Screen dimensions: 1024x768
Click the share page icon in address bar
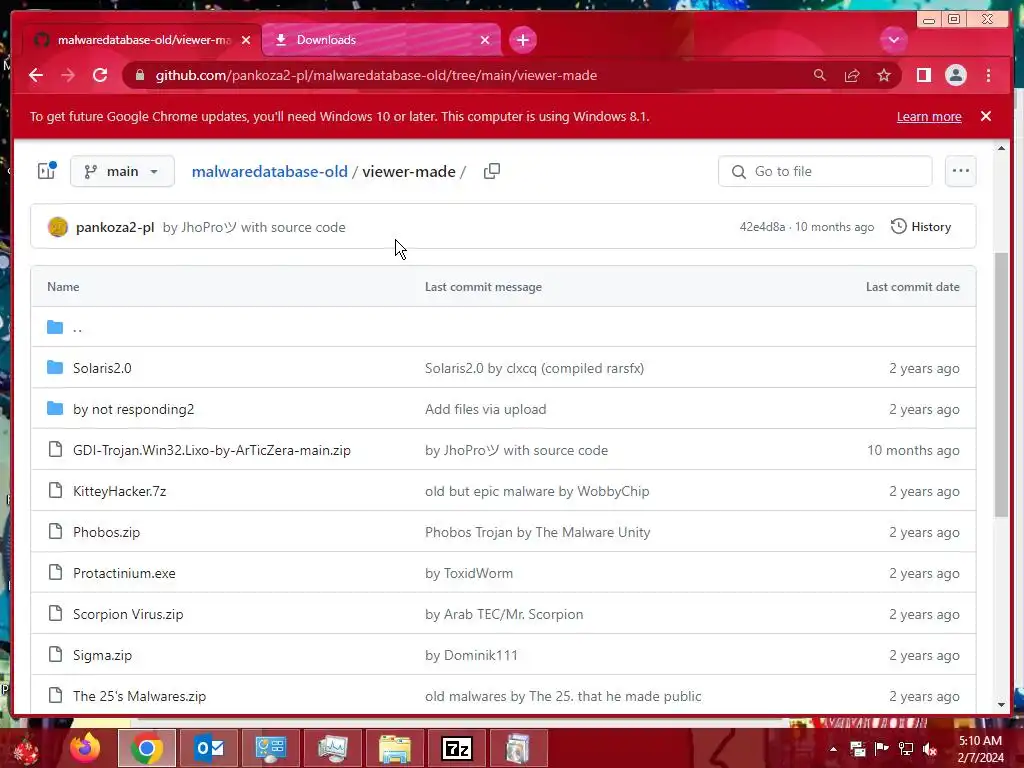point(852,75)
